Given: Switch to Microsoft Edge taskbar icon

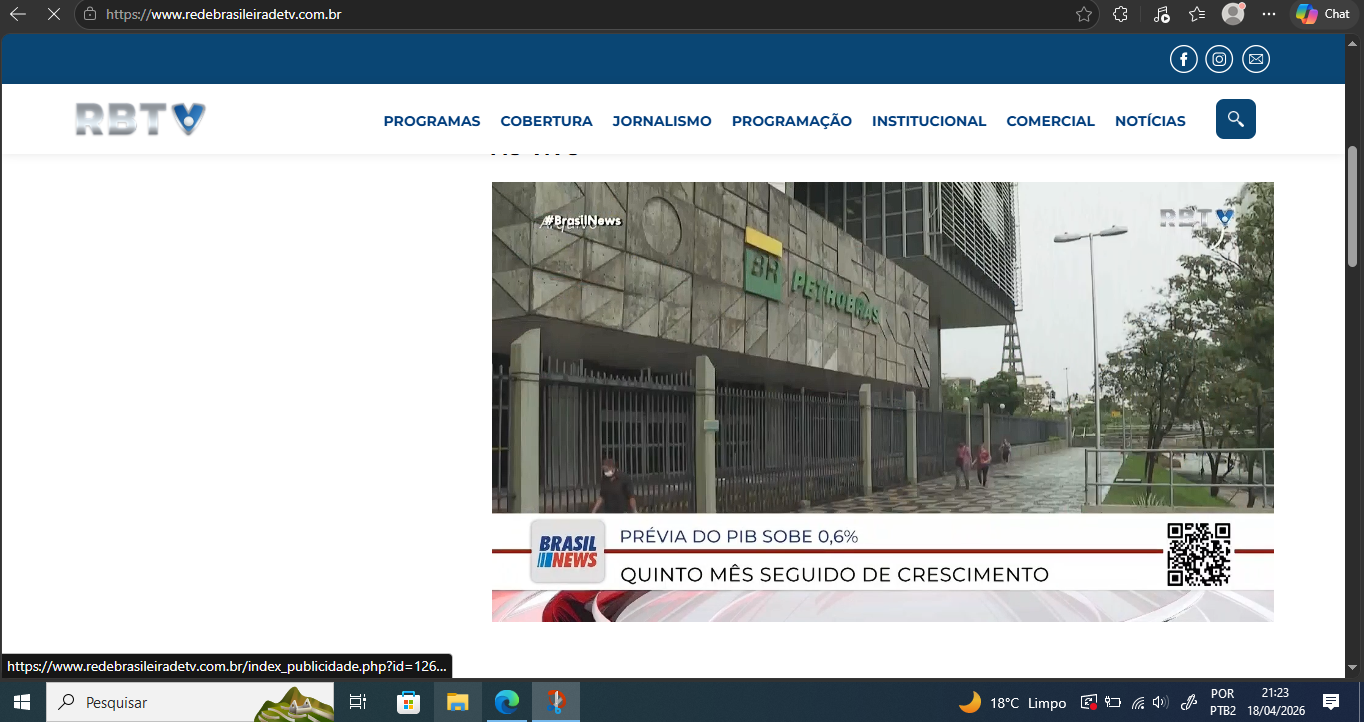Looking at the screenshot, I should pyautogui.click(x=507, y=702).
